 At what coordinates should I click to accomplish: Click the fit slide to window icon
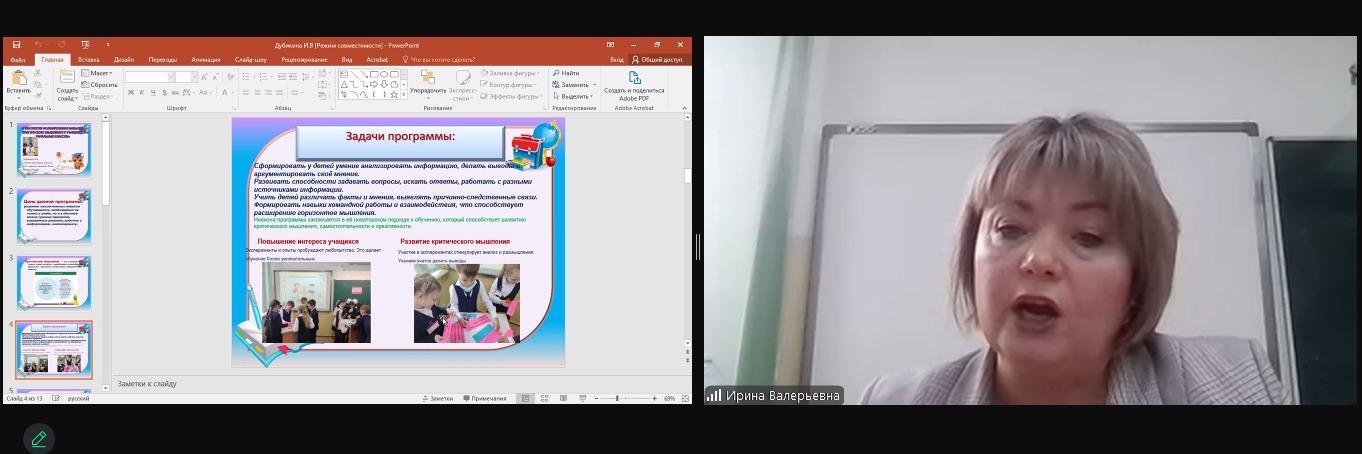[685, 398]
